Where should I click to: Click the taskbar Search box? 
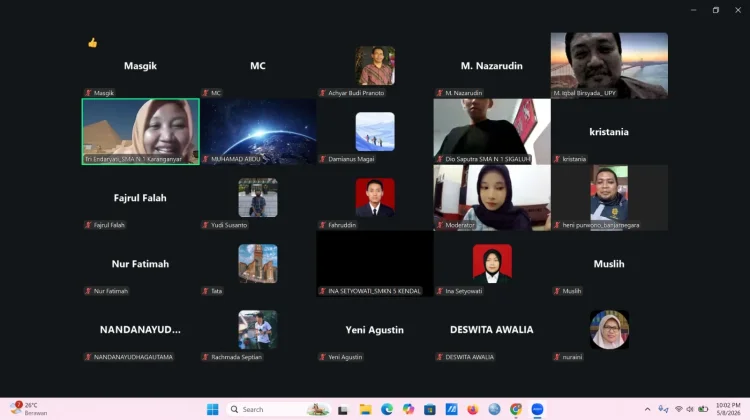[x=278, y=409]
